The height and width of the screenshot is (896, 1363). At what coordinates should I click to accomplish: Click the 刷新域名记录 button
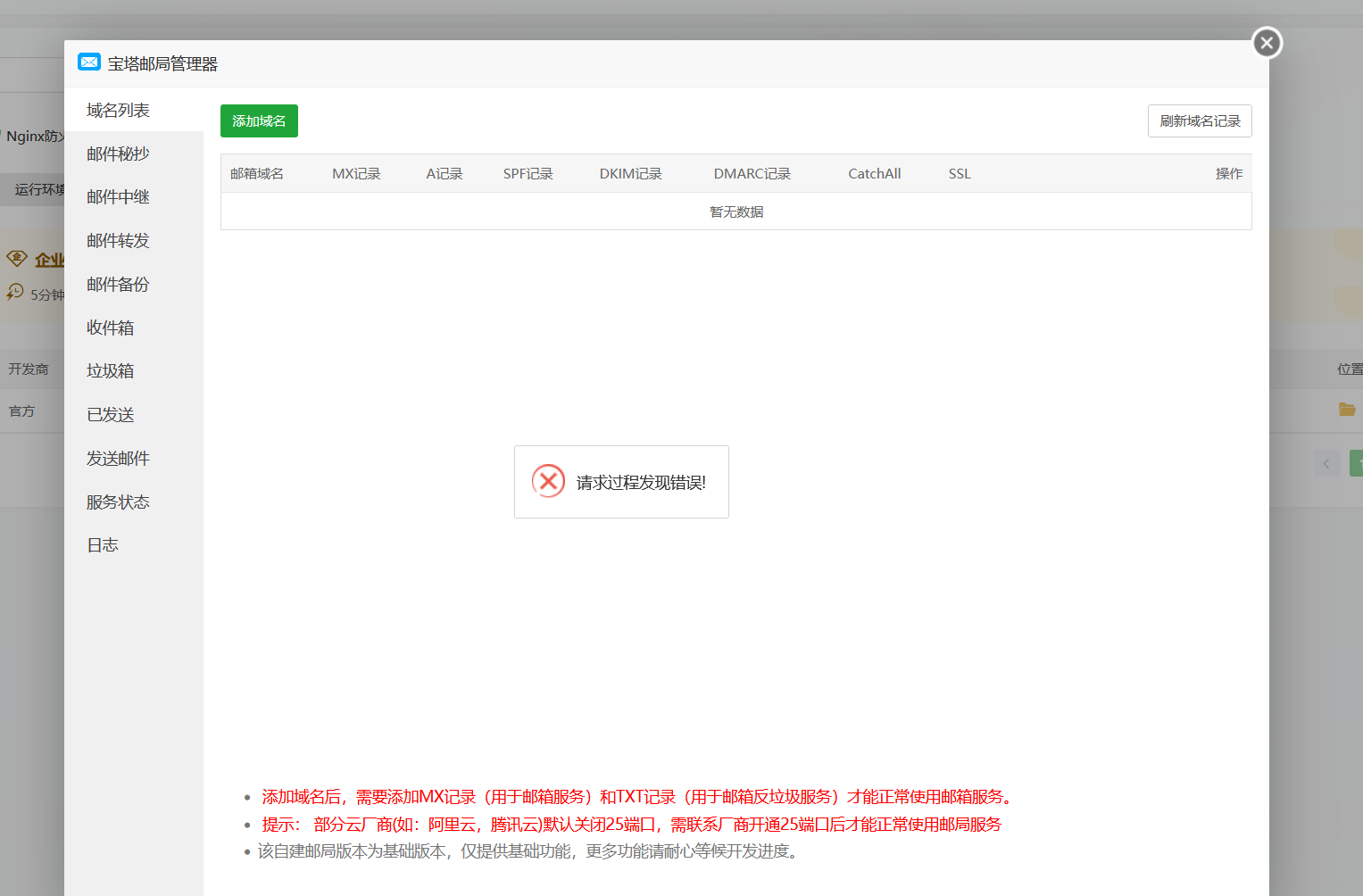click(1200, 120)
